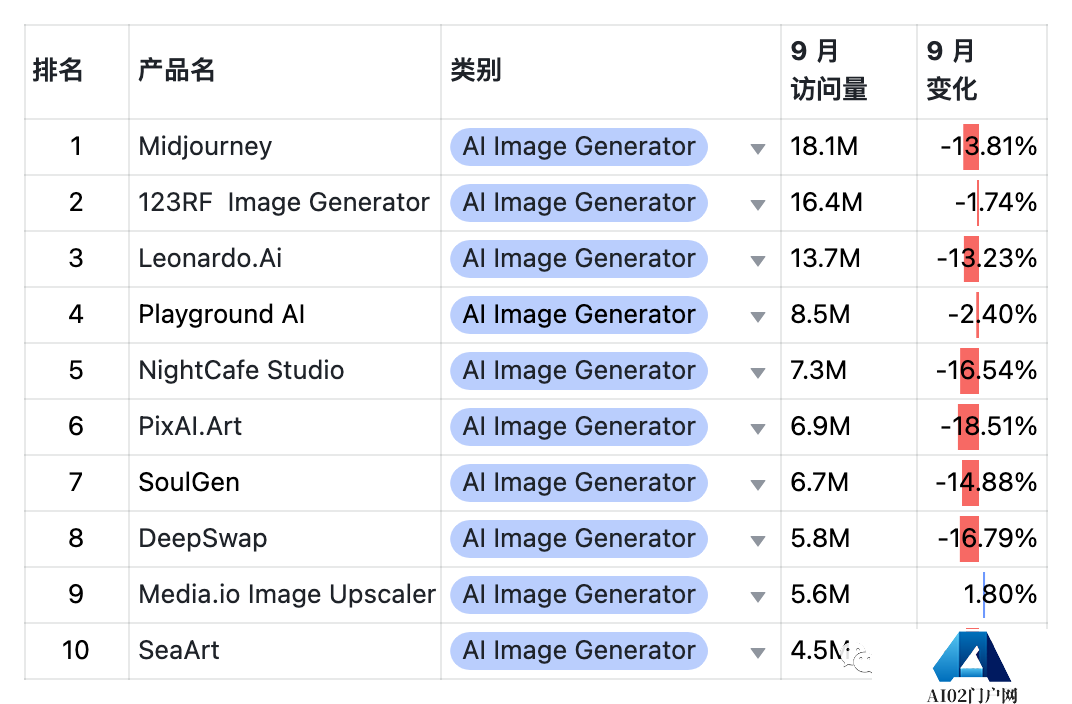This screenshot has width=1072, height=704.
Task: Select the NightCafe Studio product name
Action: [241, 370]
